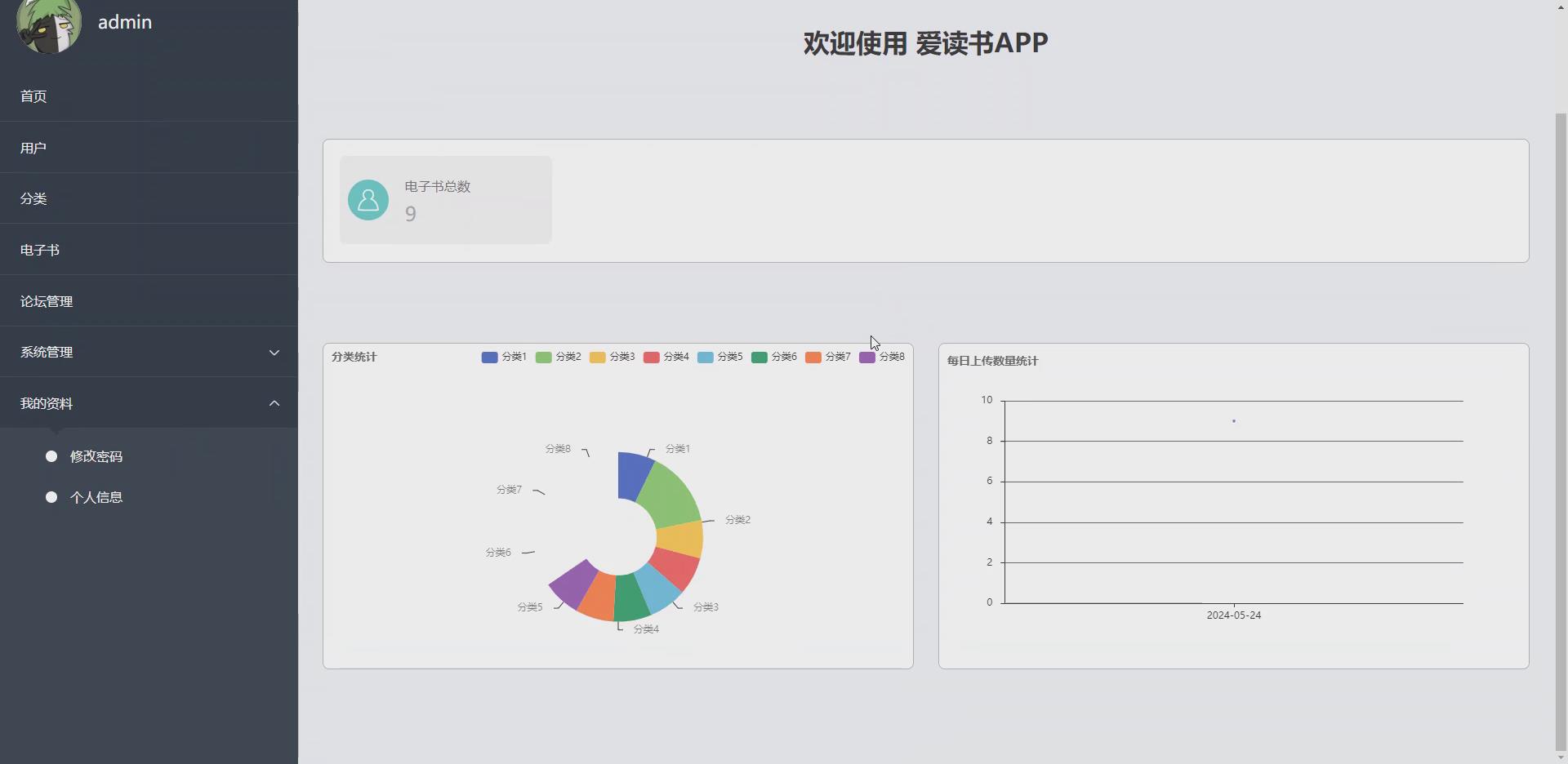Select the 个人信息 radio option

[x=51, y=497]
